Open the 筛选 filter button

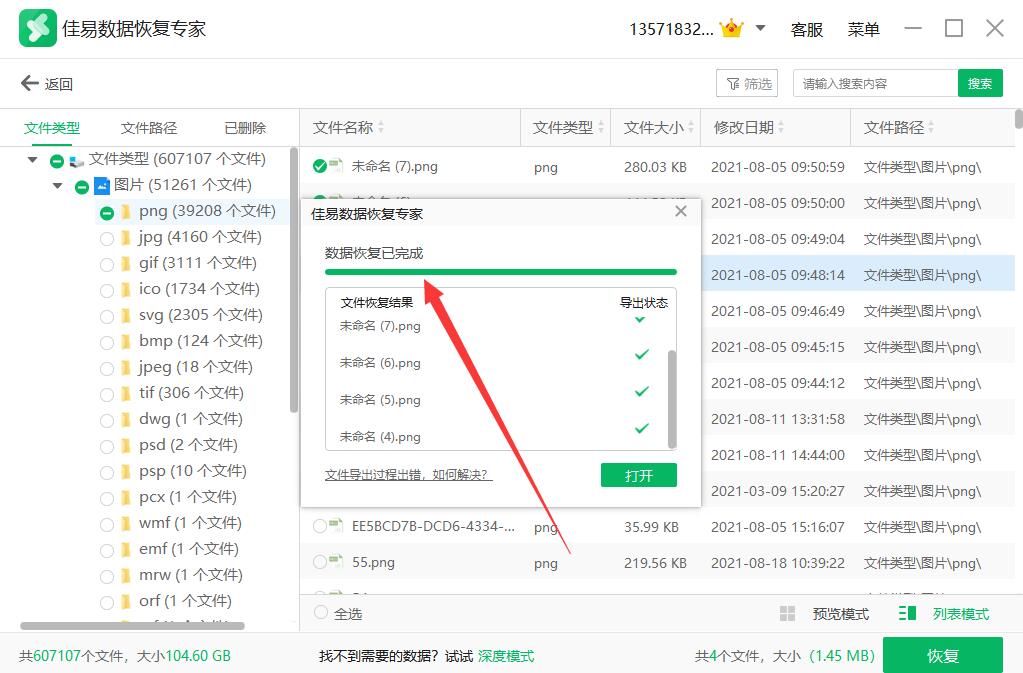pyautogui.click(x=747, y=83)
